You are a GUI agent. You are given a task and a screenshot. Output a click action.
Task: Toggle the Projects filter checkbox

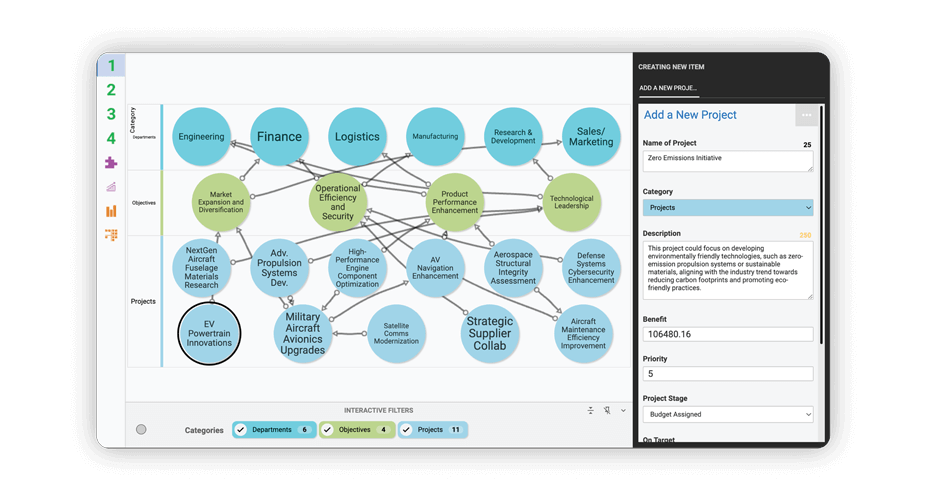click(406, 430)
